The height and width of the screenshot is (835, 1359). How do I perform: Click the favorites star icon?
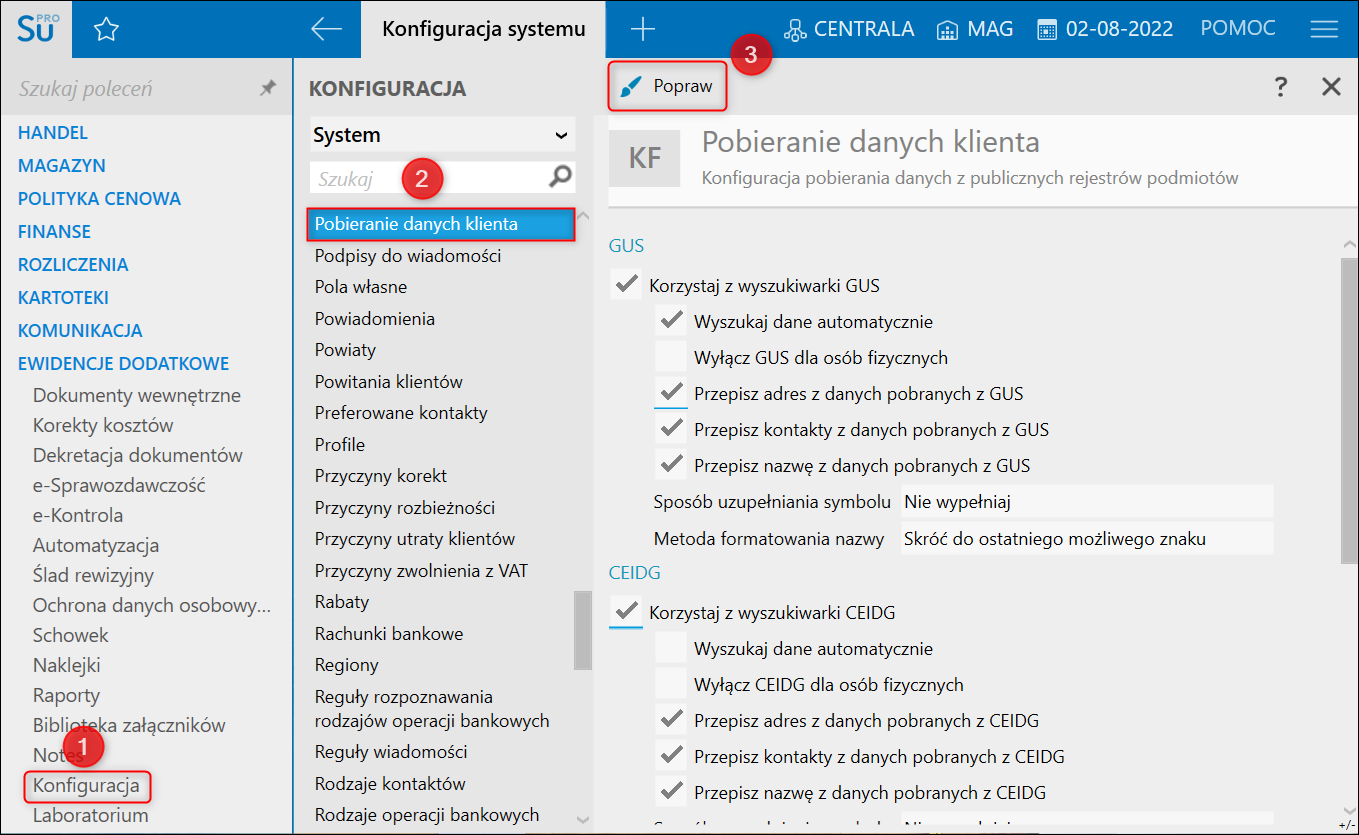[x=106, y=30]
